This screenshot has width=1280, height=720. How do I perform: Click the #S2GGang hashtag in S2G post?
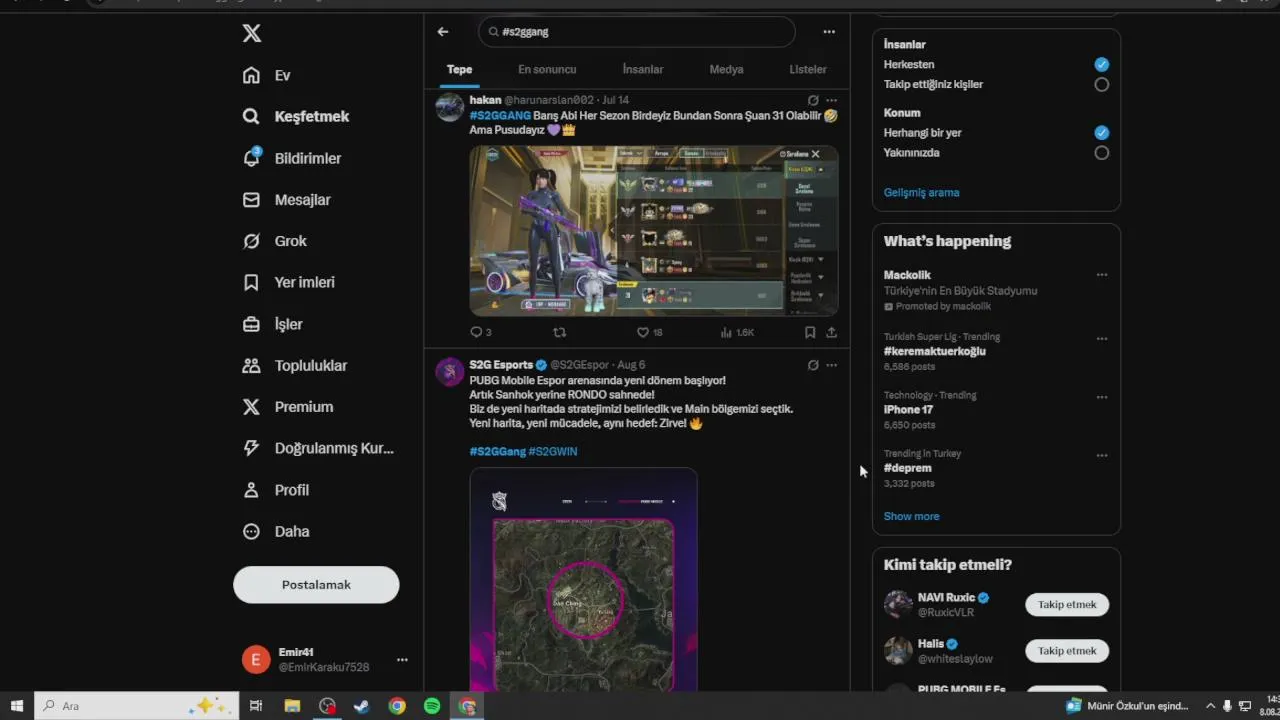497,451
